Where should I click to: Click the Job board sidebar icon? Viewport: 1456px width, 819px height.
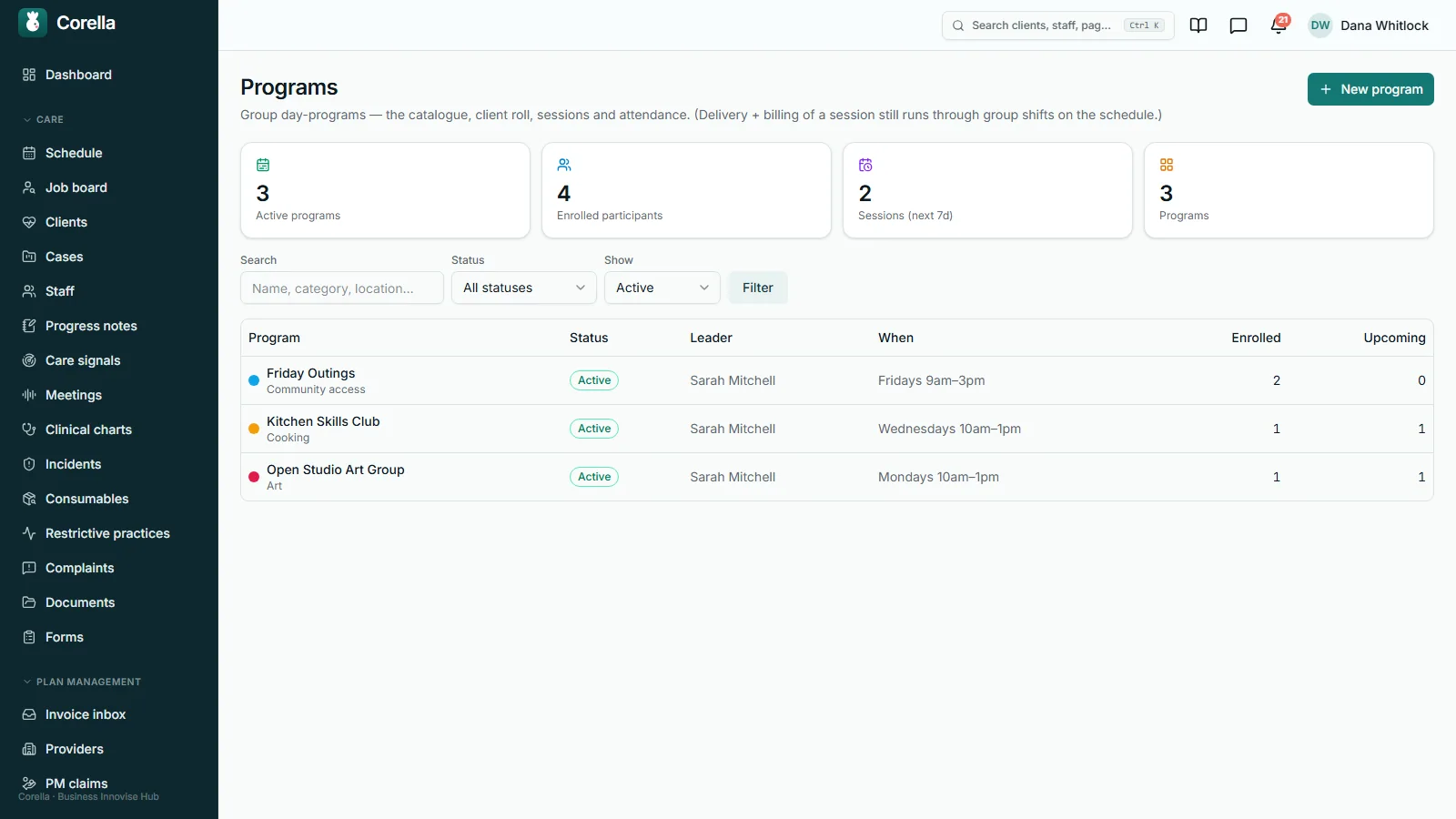(x=29, y=187)
